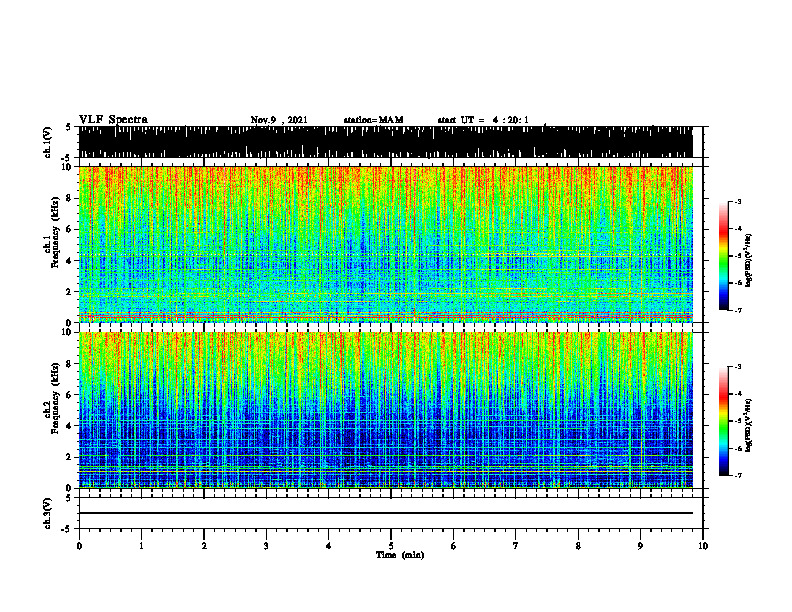
Task: Click the black ch.1 waveform strip plot
Action: 385,142
